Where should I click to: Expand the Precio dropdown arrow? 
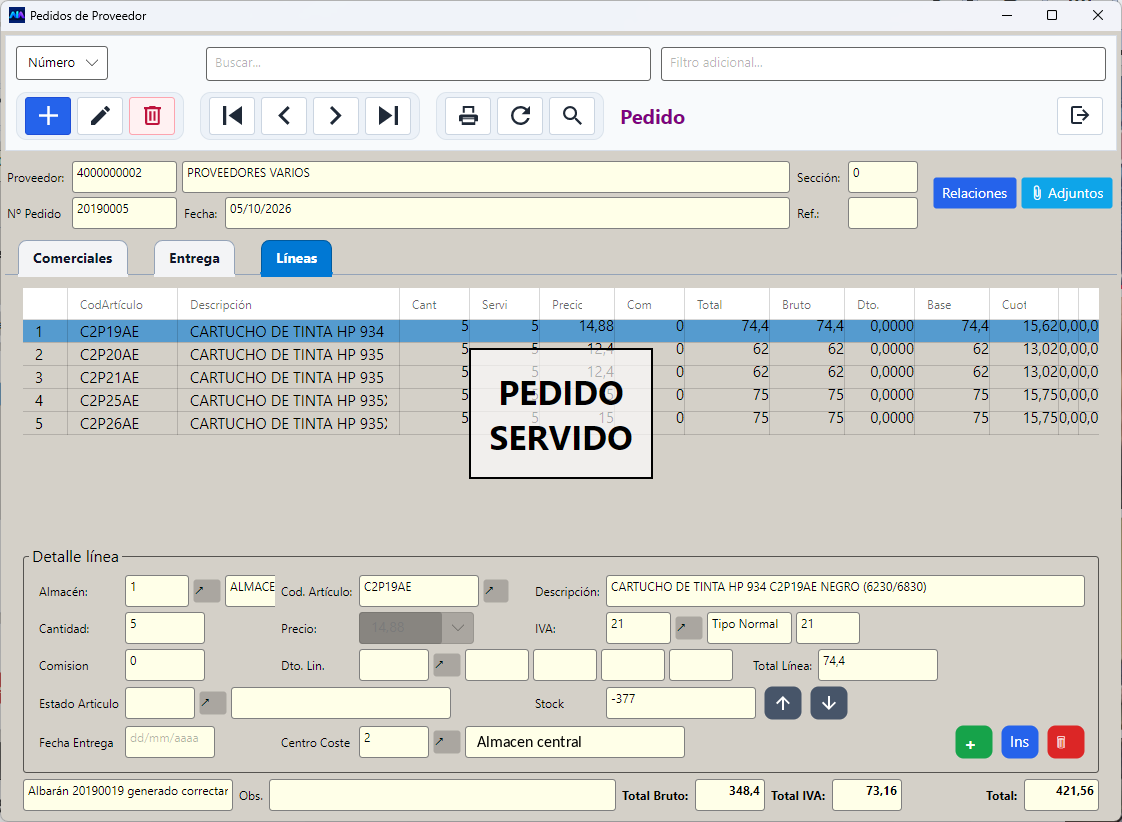tap(458, 628)
